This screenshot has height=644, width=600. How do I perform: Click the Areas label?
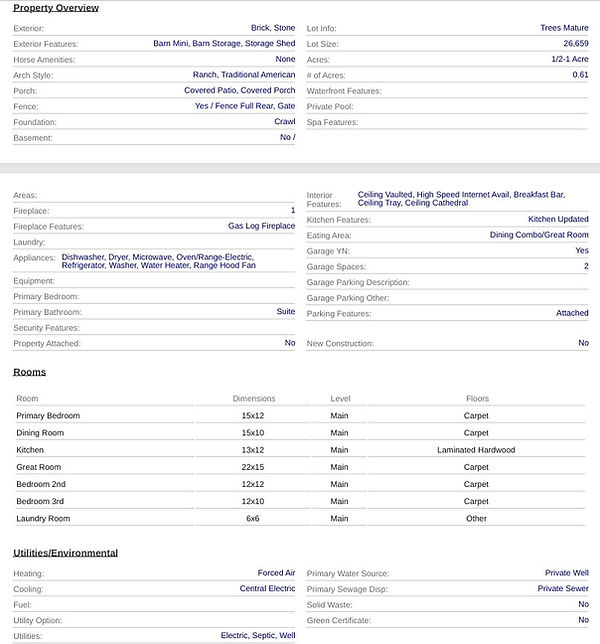coord(25,195)
